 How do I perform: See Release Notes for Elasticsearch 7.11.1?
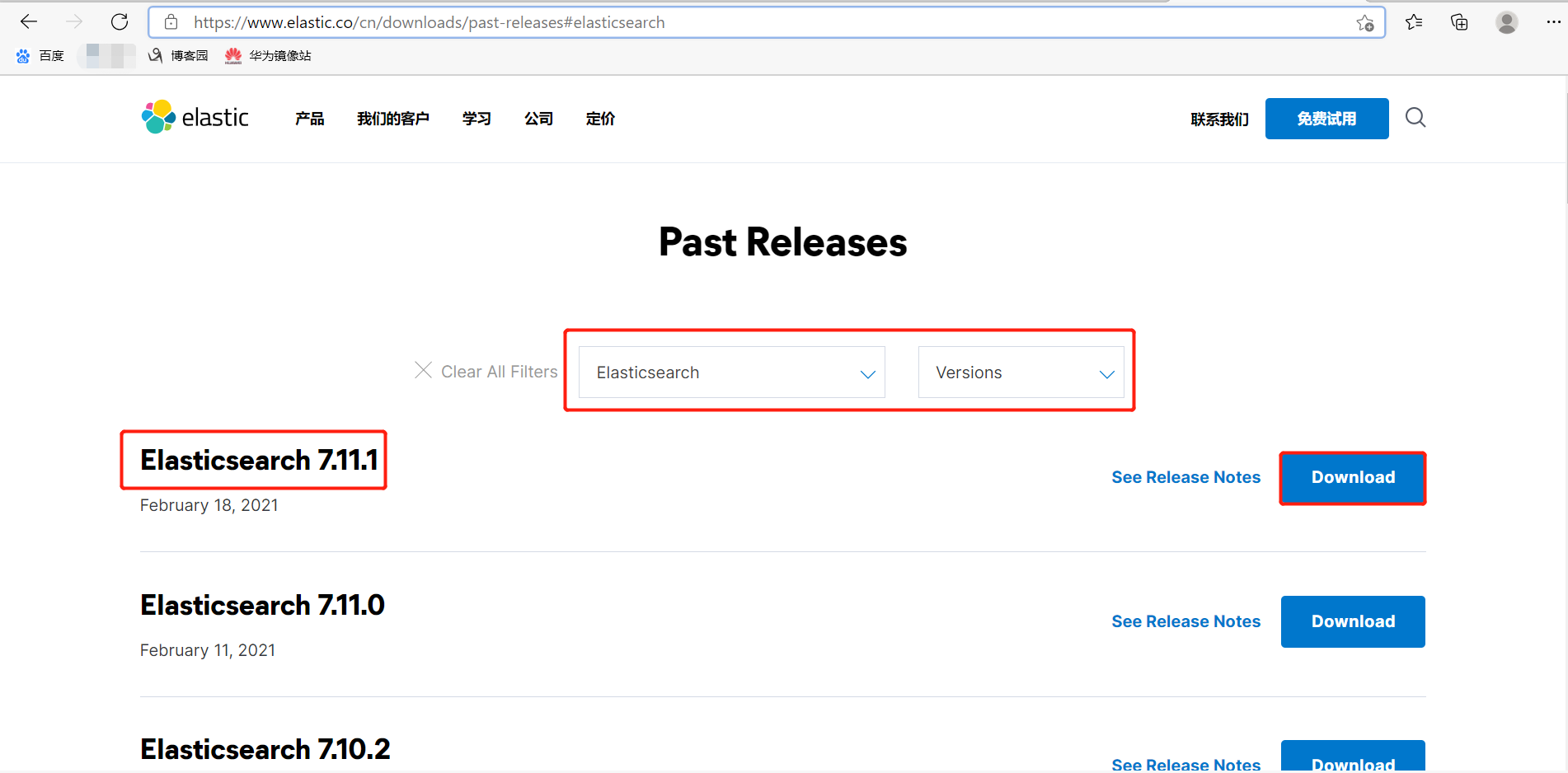[1186, 477]
